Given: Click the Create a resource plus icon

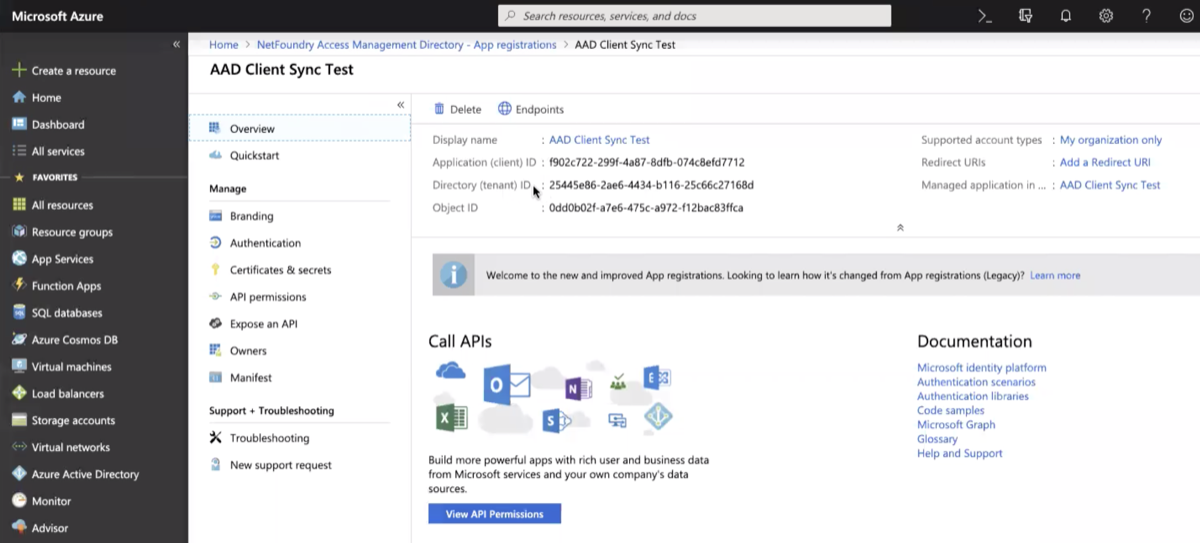Looking at the screenshot, I should point(19,71).
